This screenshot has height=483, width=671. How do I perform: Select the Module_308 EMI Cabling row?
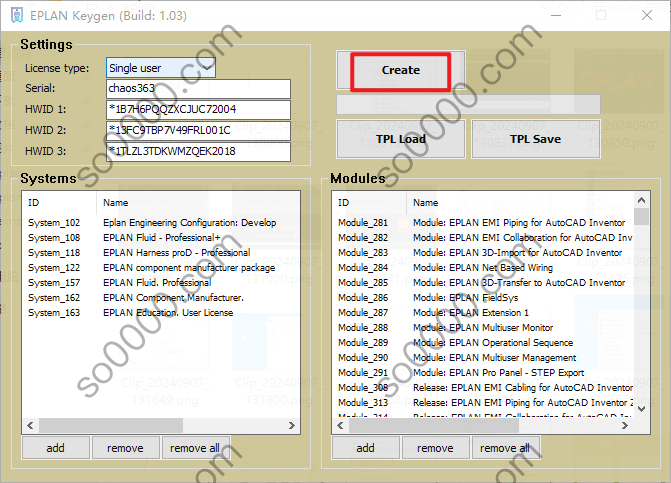483,388
